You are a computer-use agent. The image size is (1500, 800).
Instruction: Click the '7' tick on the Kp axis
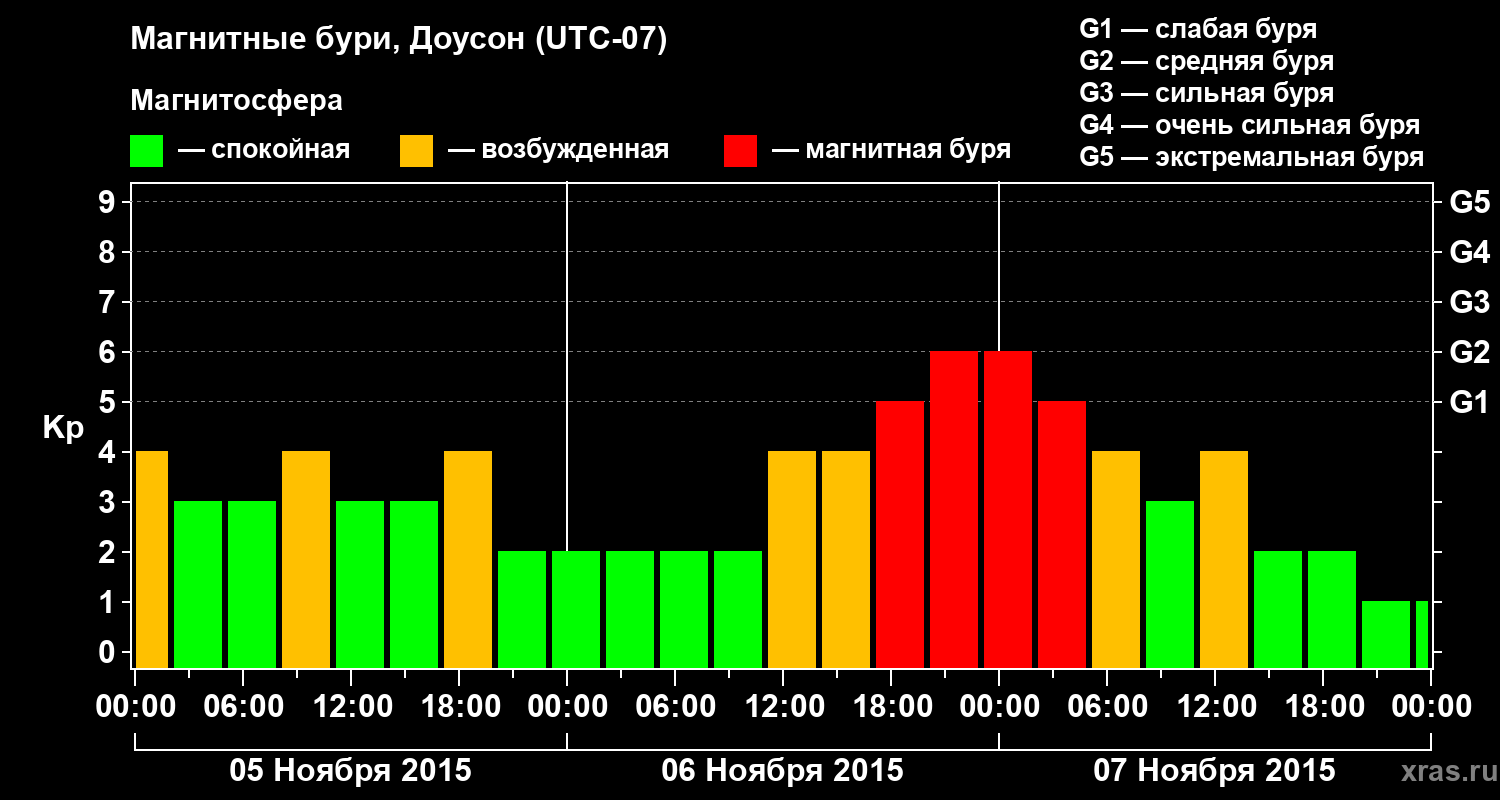109,302
